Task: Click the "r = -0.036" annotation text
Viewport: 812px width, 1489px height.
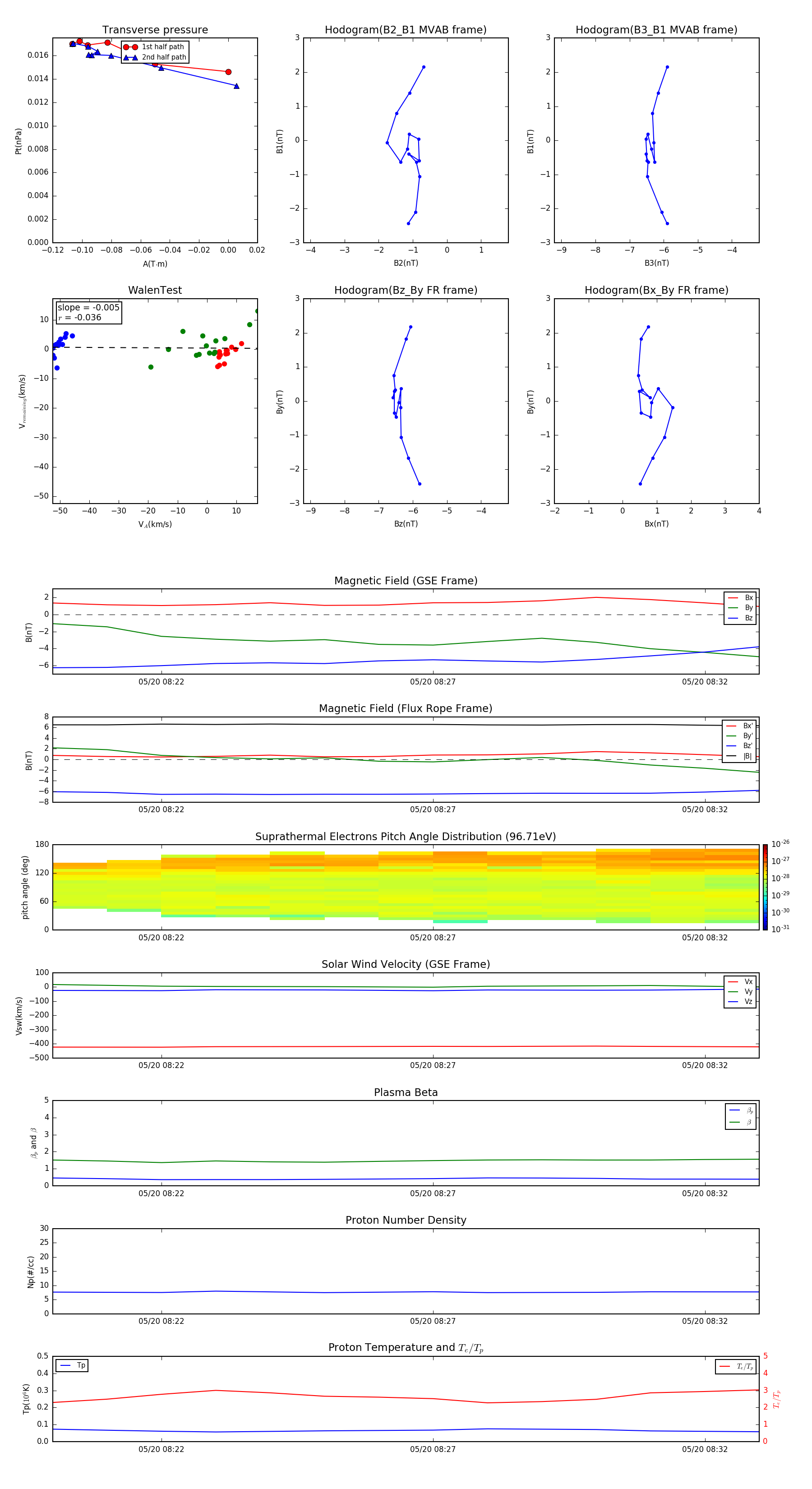Action: (x=80, y=318)
